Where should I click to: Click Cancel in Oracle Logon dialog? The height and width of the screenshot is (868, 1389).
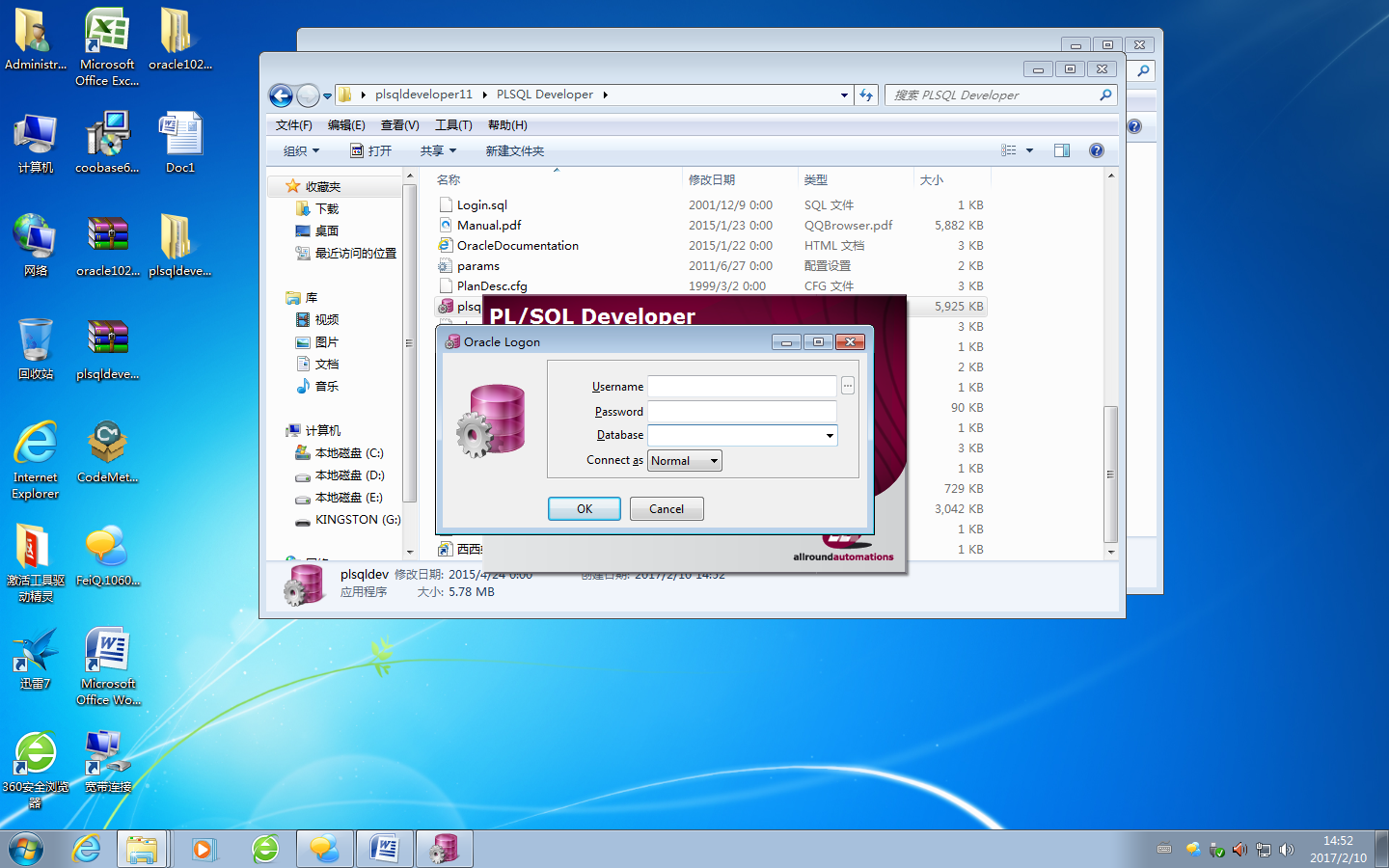pos(667,509)
